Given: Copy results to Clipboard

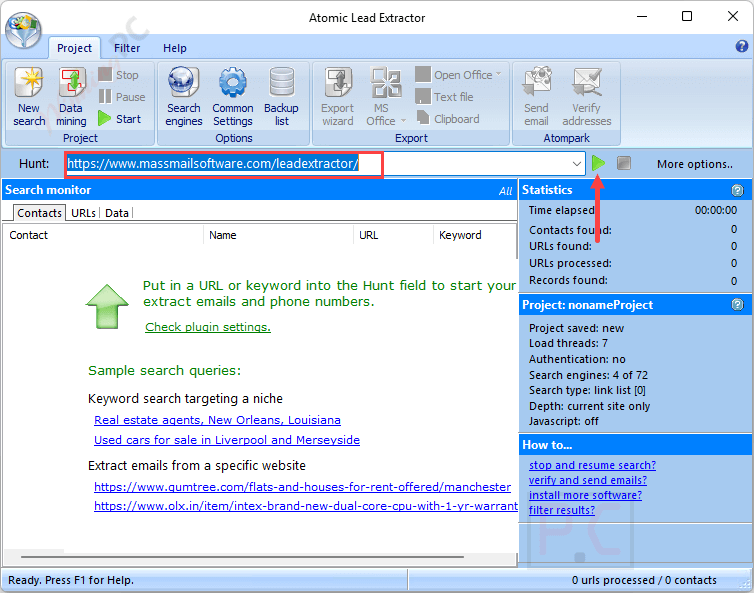Looking at the screenshot, I should coord(447,118).
